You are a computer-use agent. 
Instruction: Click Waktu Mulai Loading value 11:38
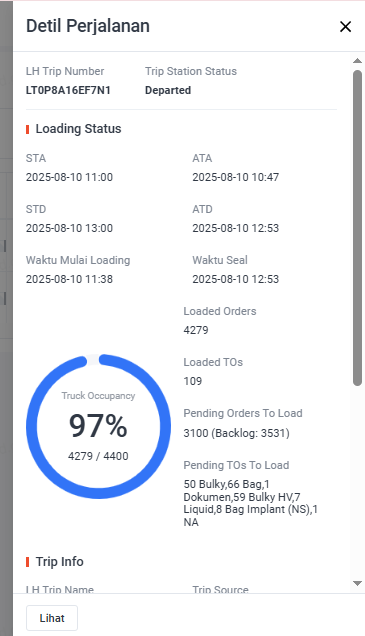[69, 279]
